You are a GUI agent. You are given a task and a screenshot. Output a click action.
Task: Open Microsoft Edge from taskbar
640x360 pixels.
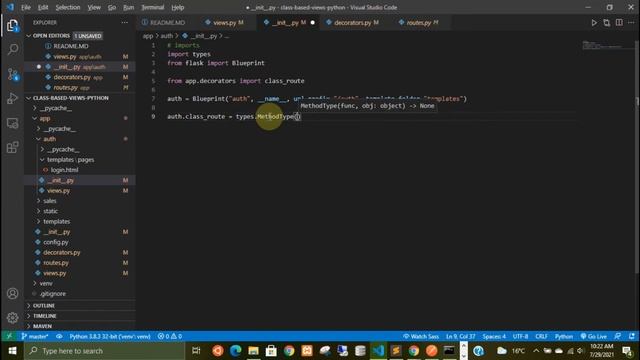point(236,351)
